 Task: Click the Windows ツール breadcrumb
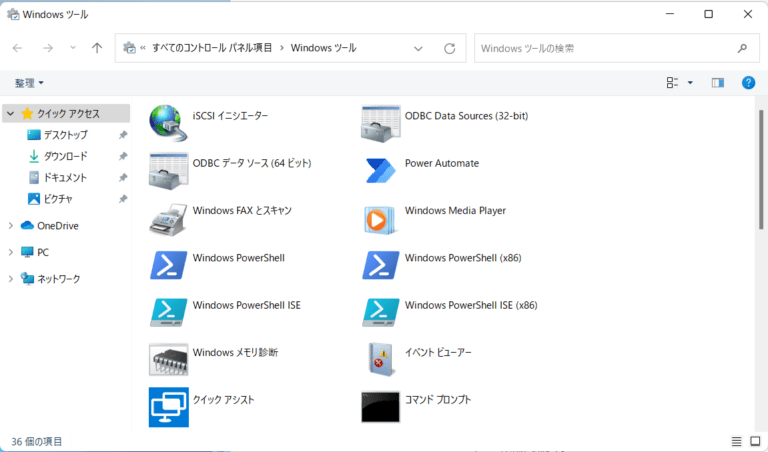[x=323, y=48]
